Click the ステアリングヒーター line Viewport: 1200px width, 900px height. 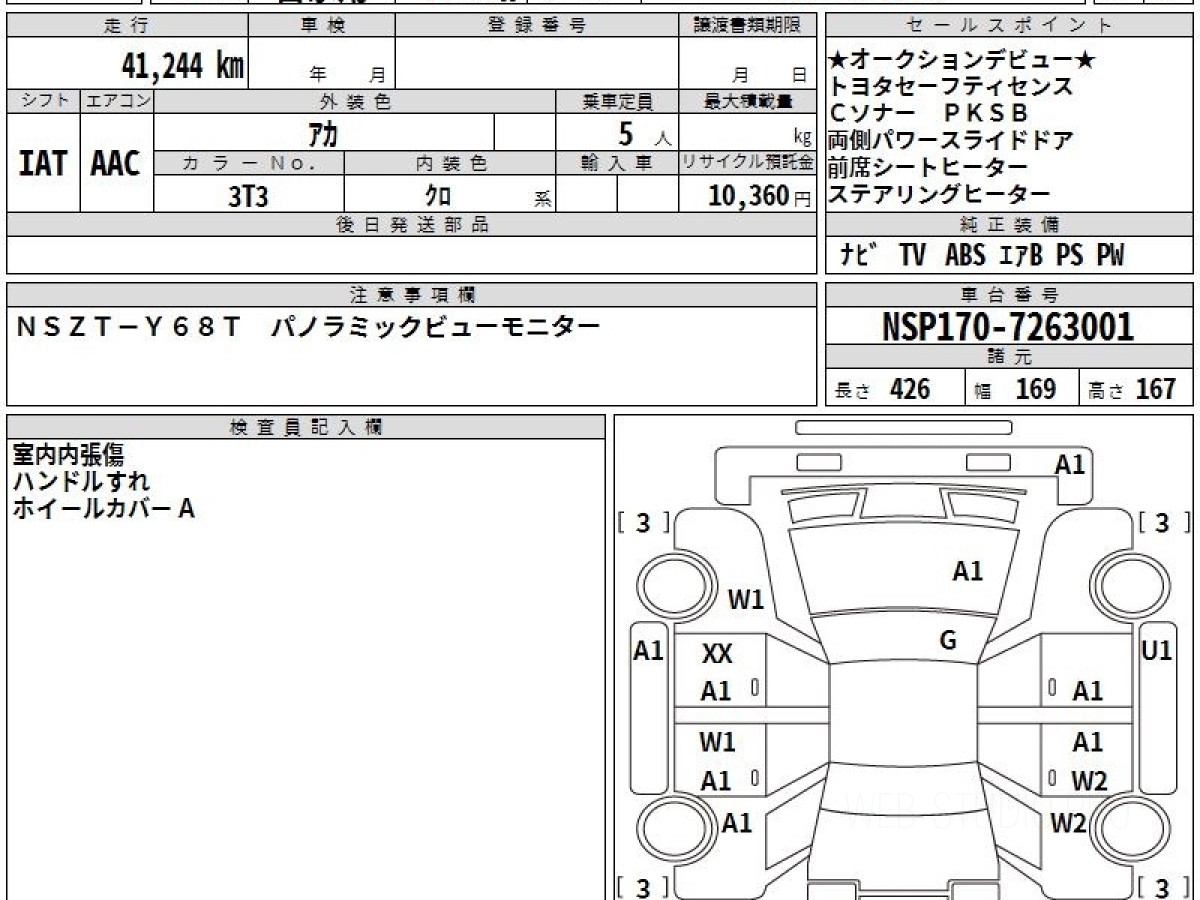tap(939, 194)
